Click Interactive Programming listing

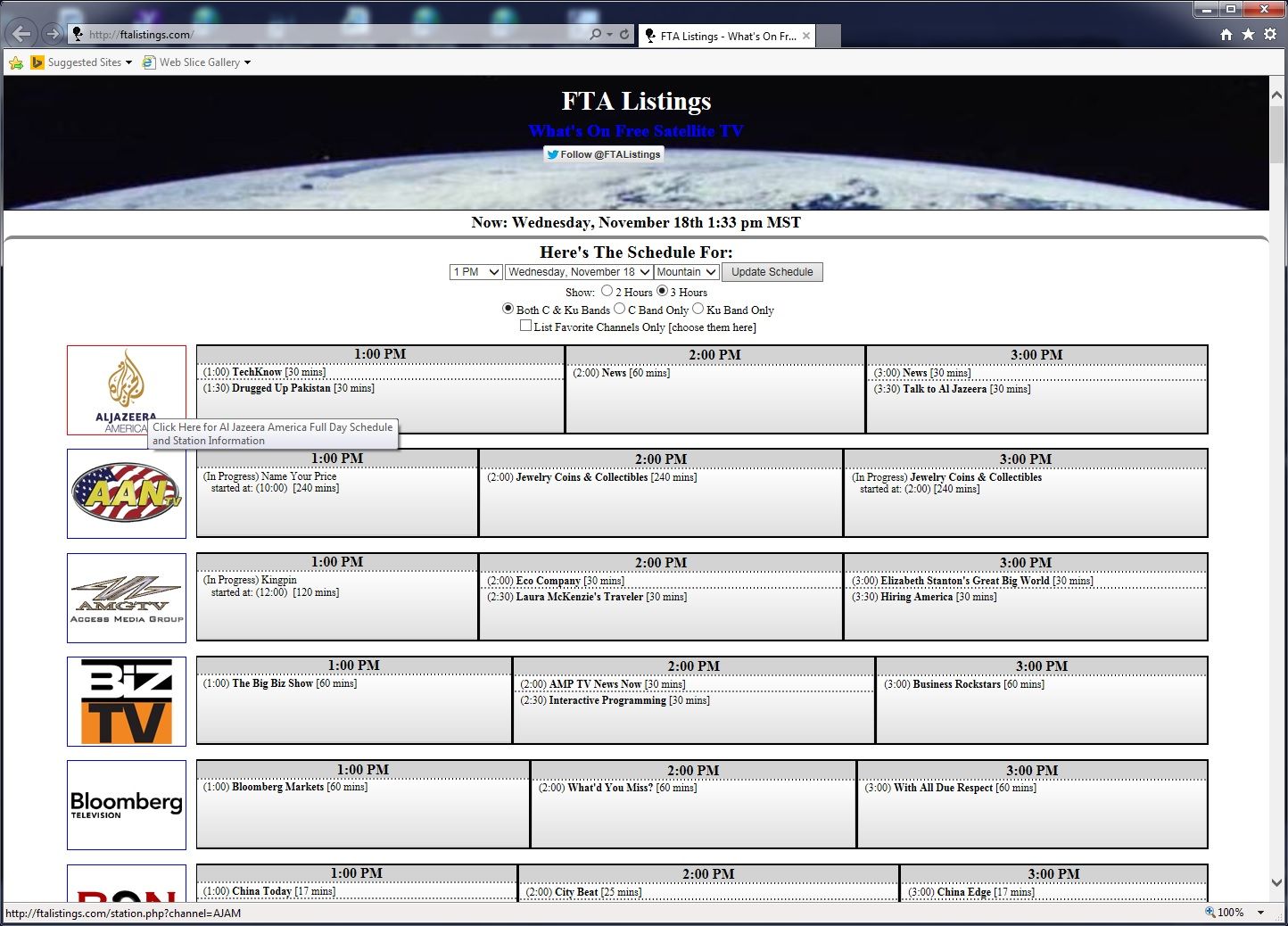[607, 700]
